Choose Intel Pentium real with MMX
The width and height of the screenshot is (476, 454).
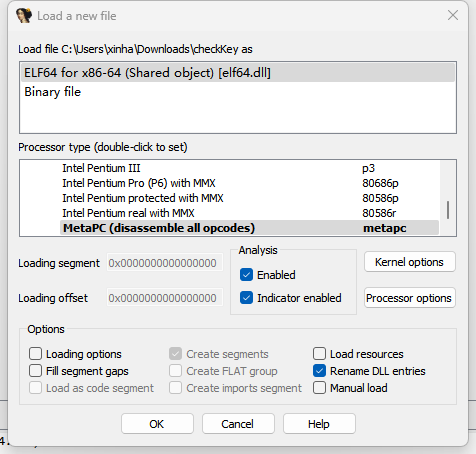(249, 213)
